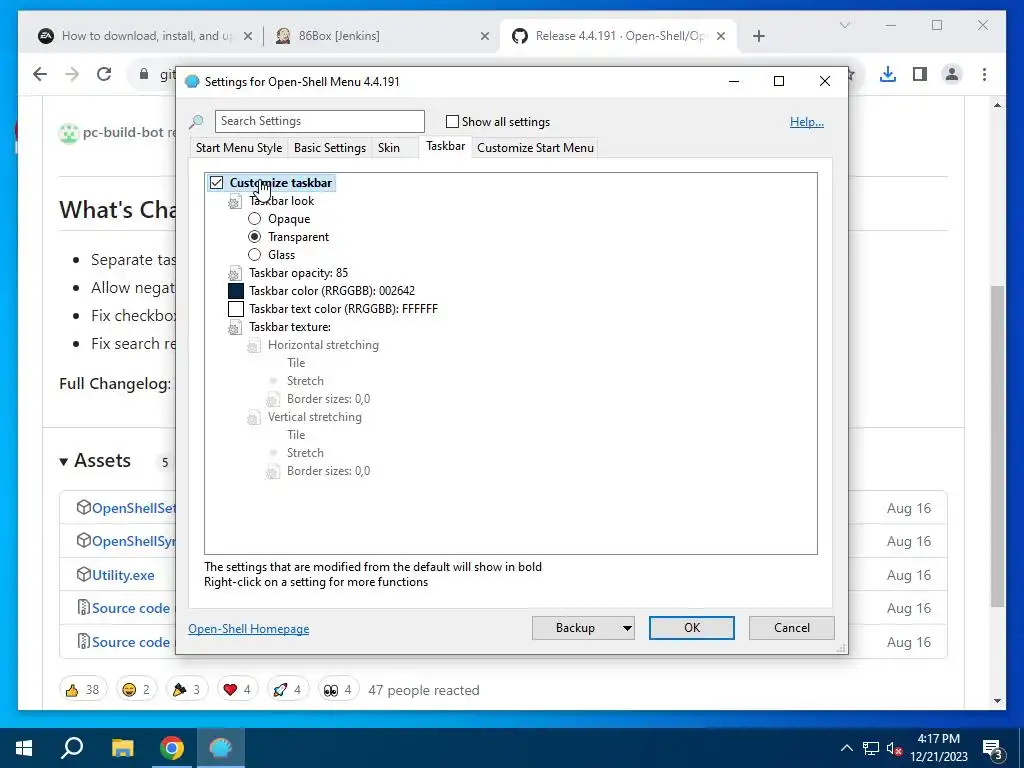Open a new Chrome tab with plus icon
1024x768 pixels.
tap(759, 36)
